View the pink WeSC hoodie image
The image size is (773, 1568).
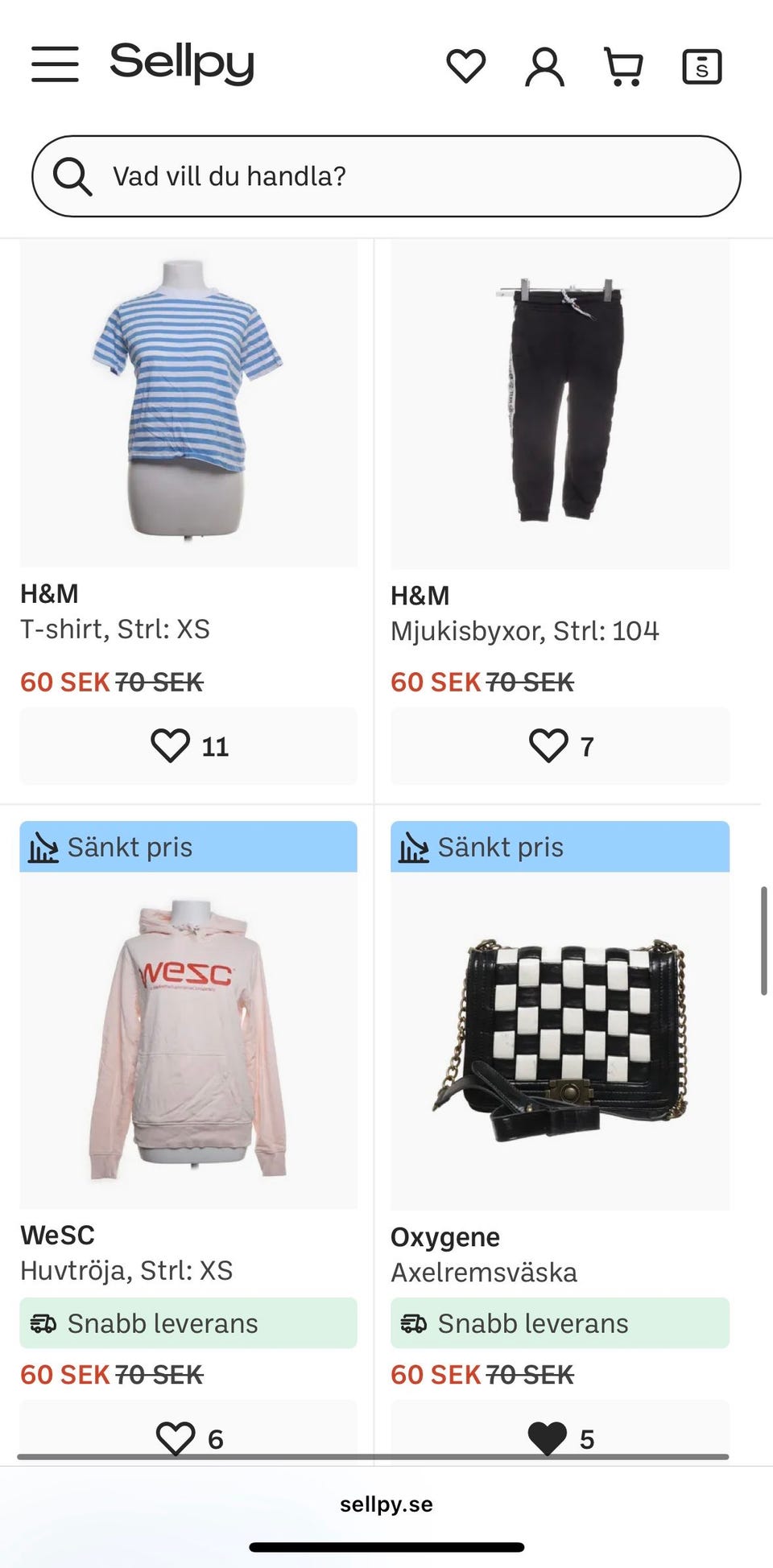tap(188, 1040)
